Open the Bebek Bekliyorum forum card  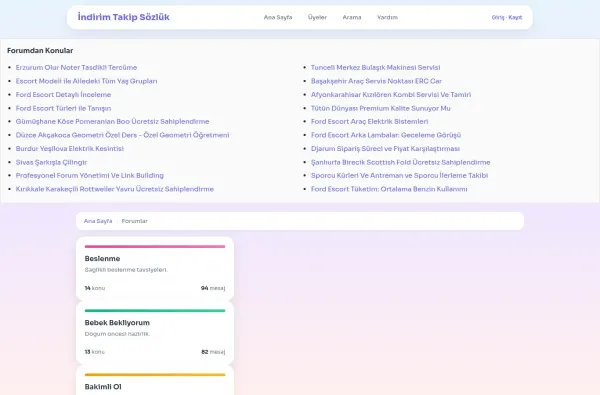point(155,333)
